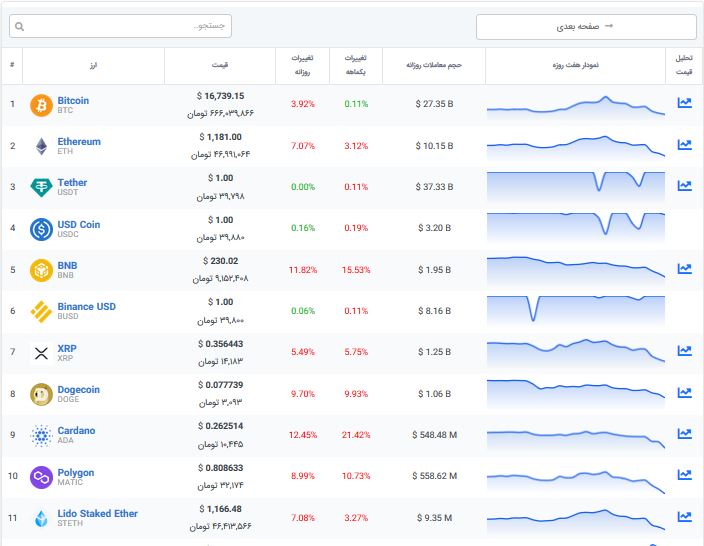The width and height of the screenshot is (704, 546).
Task: Select Bitcoin volume $ 27.35 B
Action: pyautogui.click(x=434, y=104)
